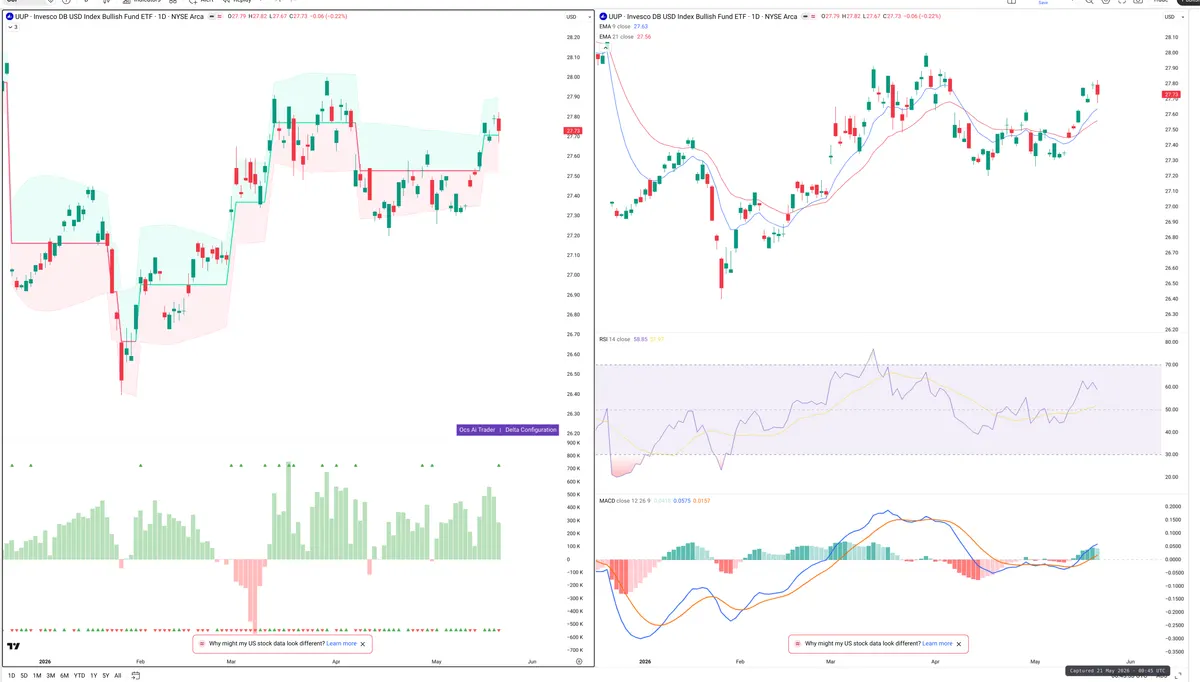Viewport: 1200px width, 682px height.
Task: Click the 0.2000 level on the MACD axis
Action: (x=1173, y=507)
